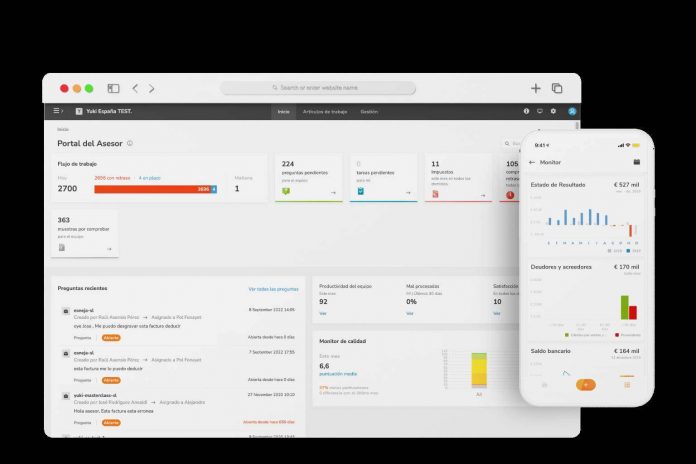Click the info icon in Yuki header
This screenshot has width=696, height=464.
point(526,111)
